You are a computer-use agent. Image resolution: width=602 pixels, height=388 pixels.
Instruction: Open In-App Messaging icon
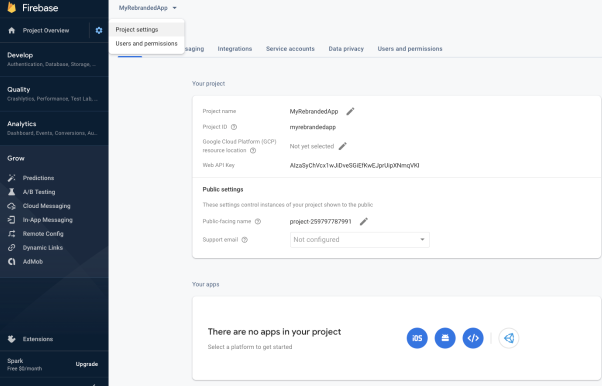pos(12,220)
